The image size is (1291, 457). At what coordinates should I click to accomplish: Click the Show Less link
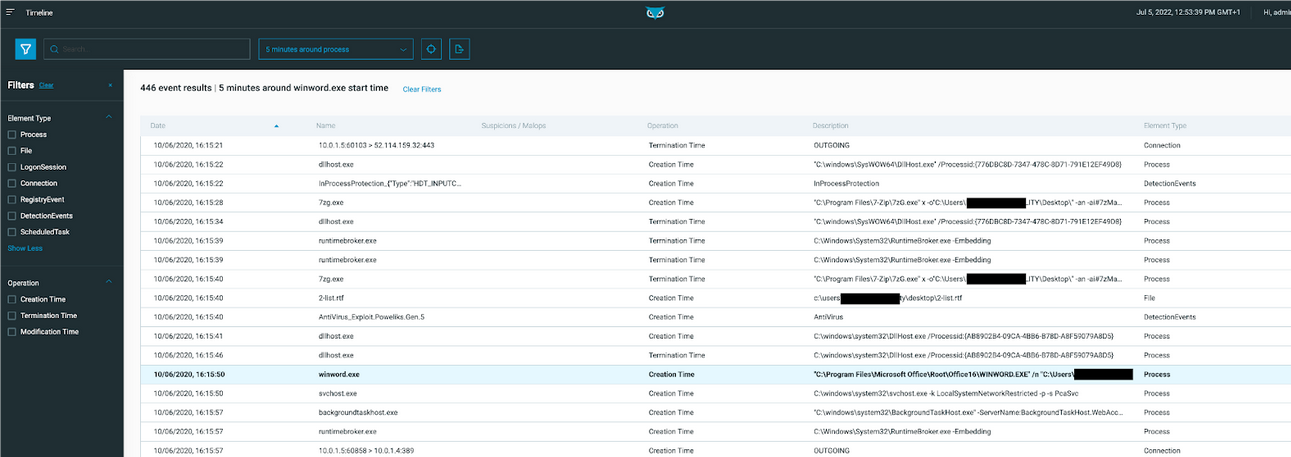[24, 248]
